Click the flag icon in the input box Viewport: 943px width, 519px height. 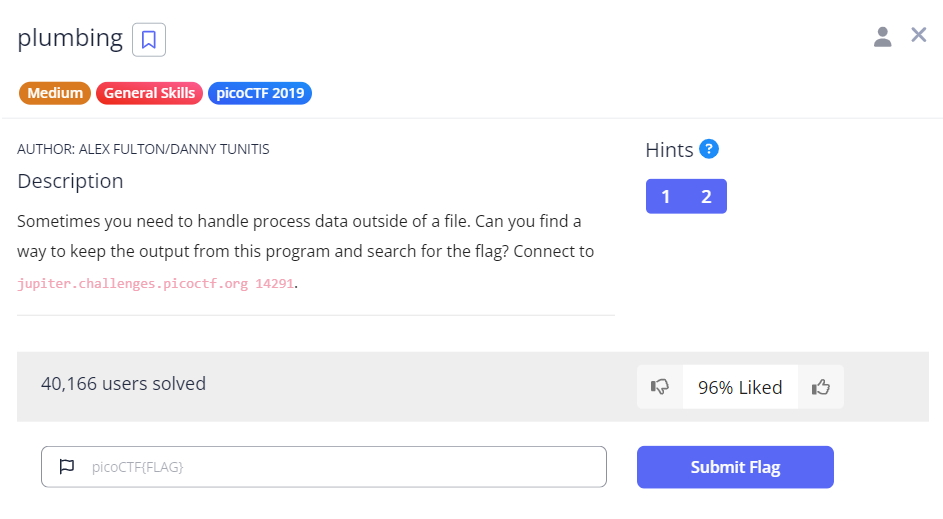pos(67,467)
